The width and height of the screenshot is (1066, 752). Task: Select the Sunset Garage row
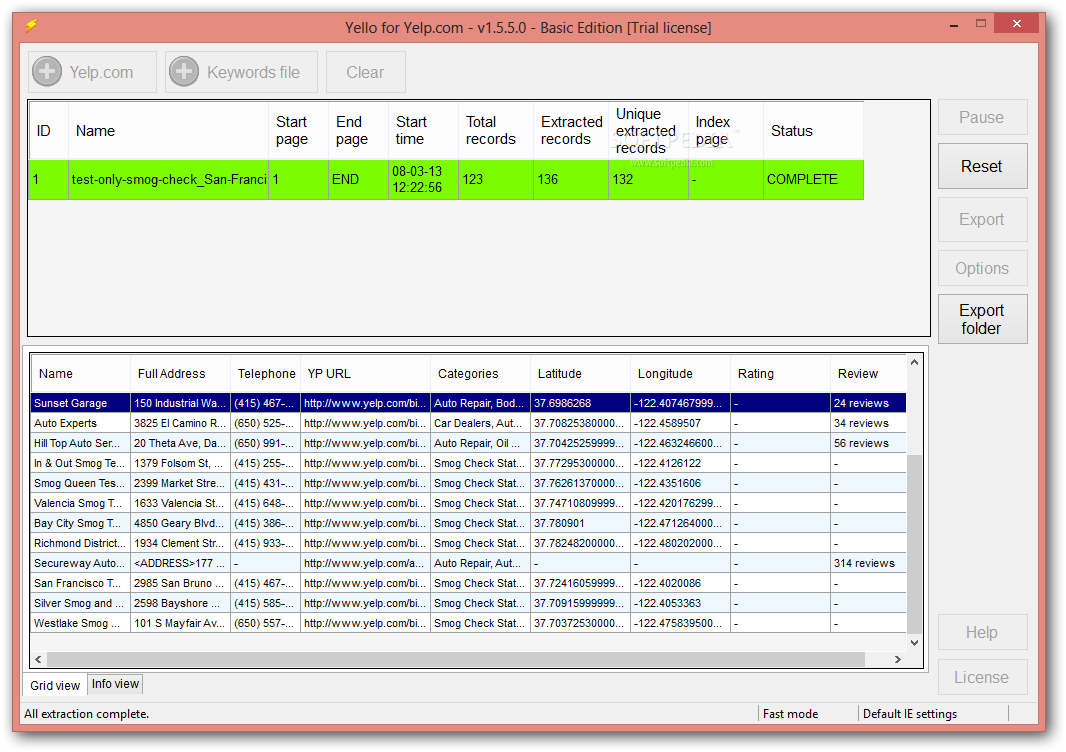(468, 403)
